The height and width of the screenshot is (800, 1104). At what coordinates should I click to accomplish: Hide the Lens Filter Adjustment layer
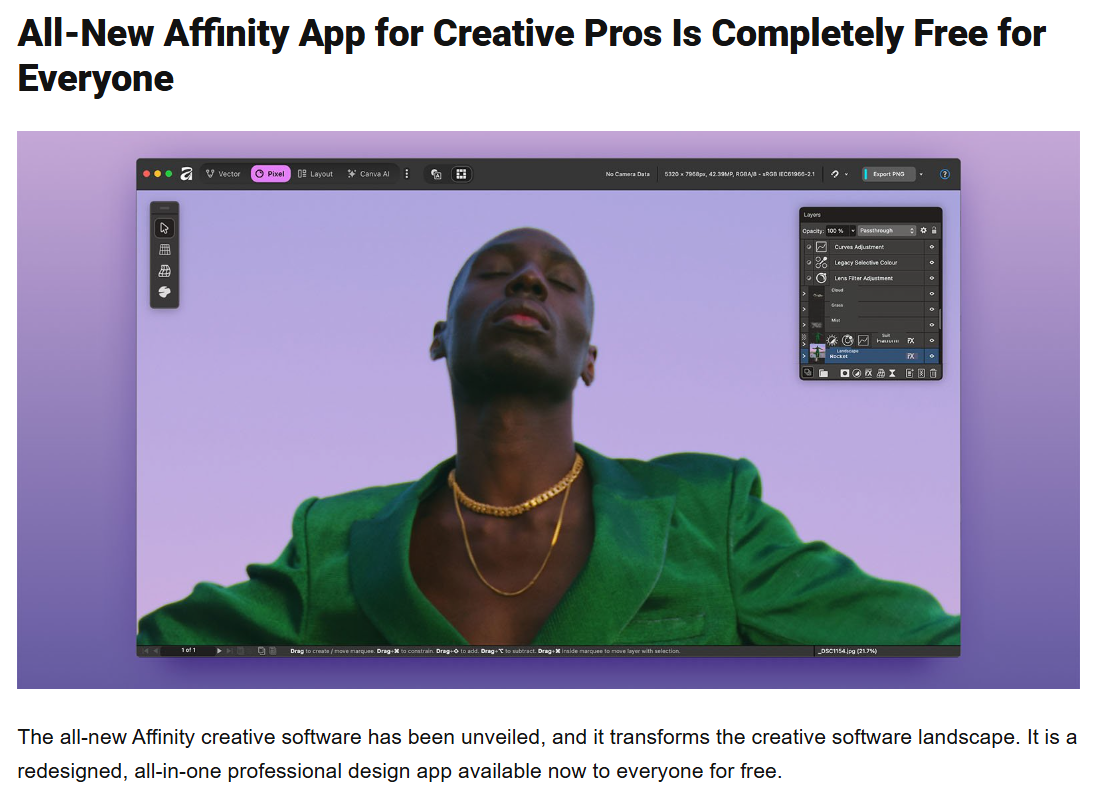click(931, 278)
